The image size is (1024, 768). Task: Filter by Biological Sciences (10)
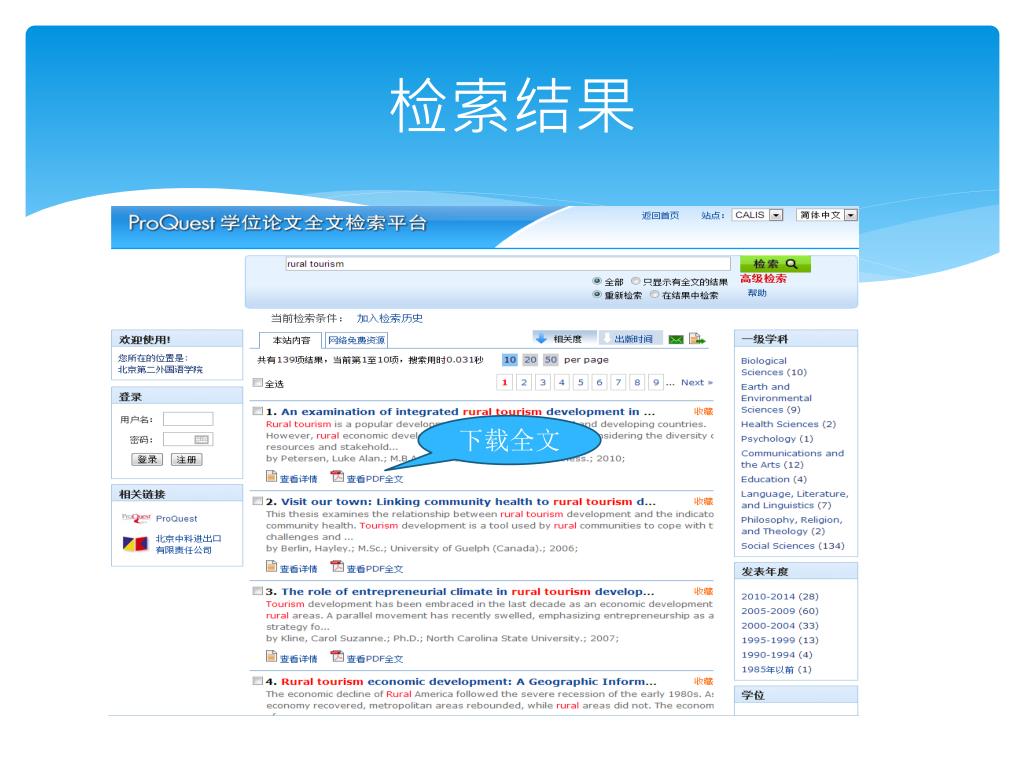pyautogui.click(x=774, y=366)
